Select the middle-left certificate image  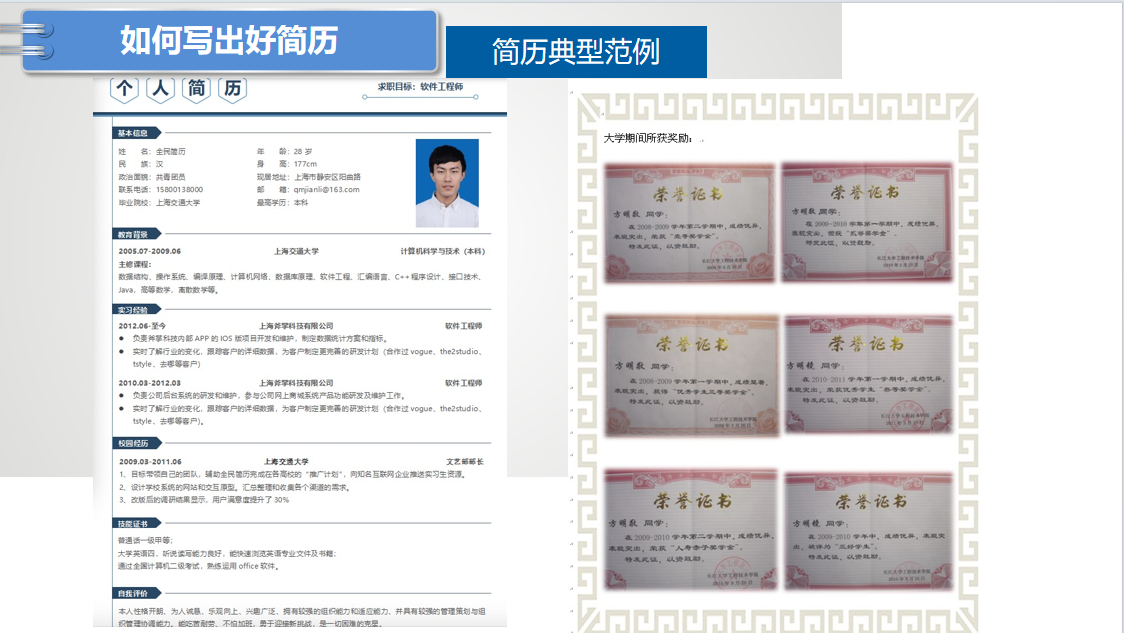tap(690, 375)
